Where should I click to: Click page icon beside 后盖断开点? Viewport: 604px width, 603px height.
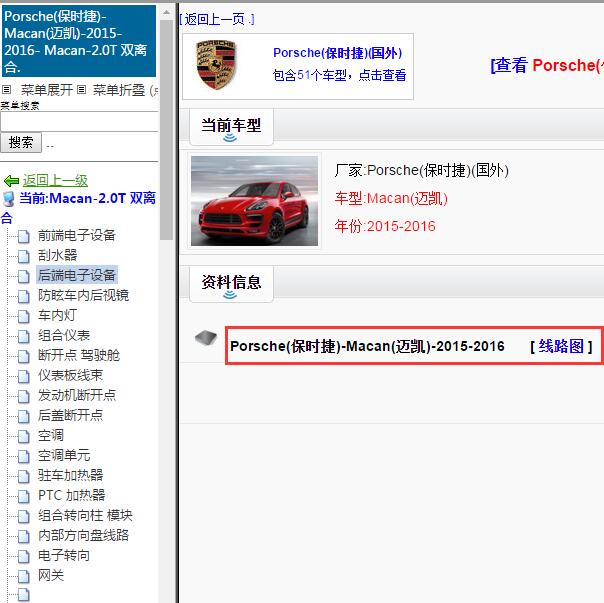coord(23,416)
